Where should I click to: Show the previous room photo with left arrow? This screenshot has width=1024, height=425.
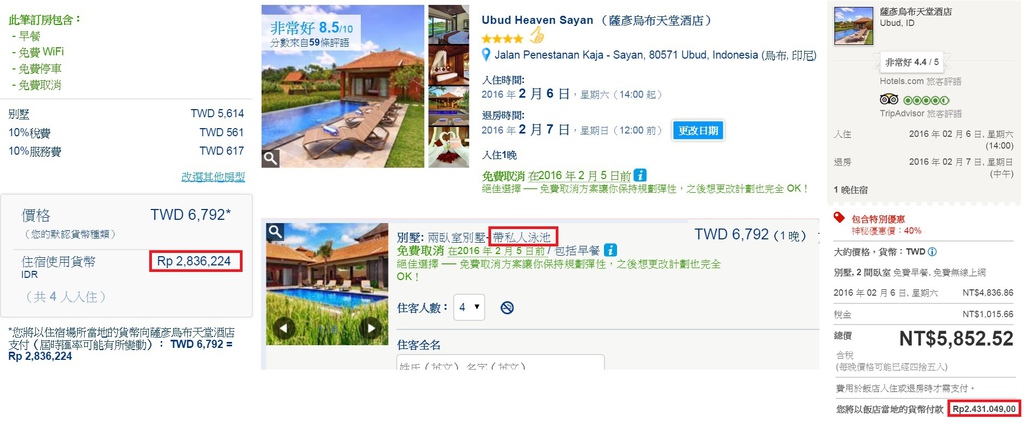(x=284, y=328)
